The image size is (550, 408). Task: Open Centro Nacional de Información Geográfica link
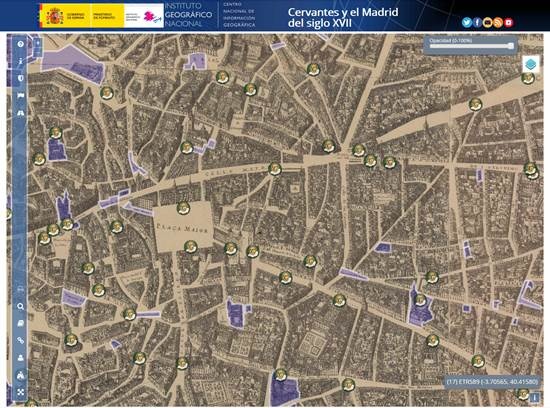[239, 15]
